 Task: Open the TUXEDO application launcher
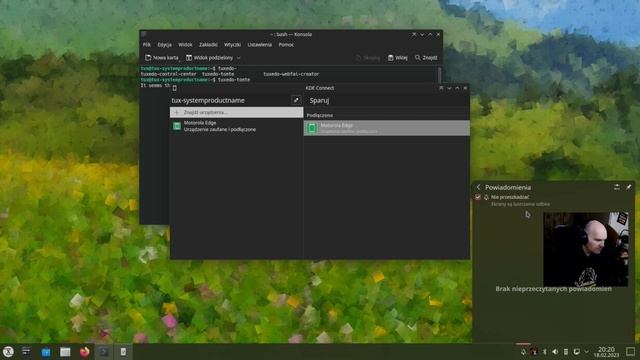pos(8,351)
